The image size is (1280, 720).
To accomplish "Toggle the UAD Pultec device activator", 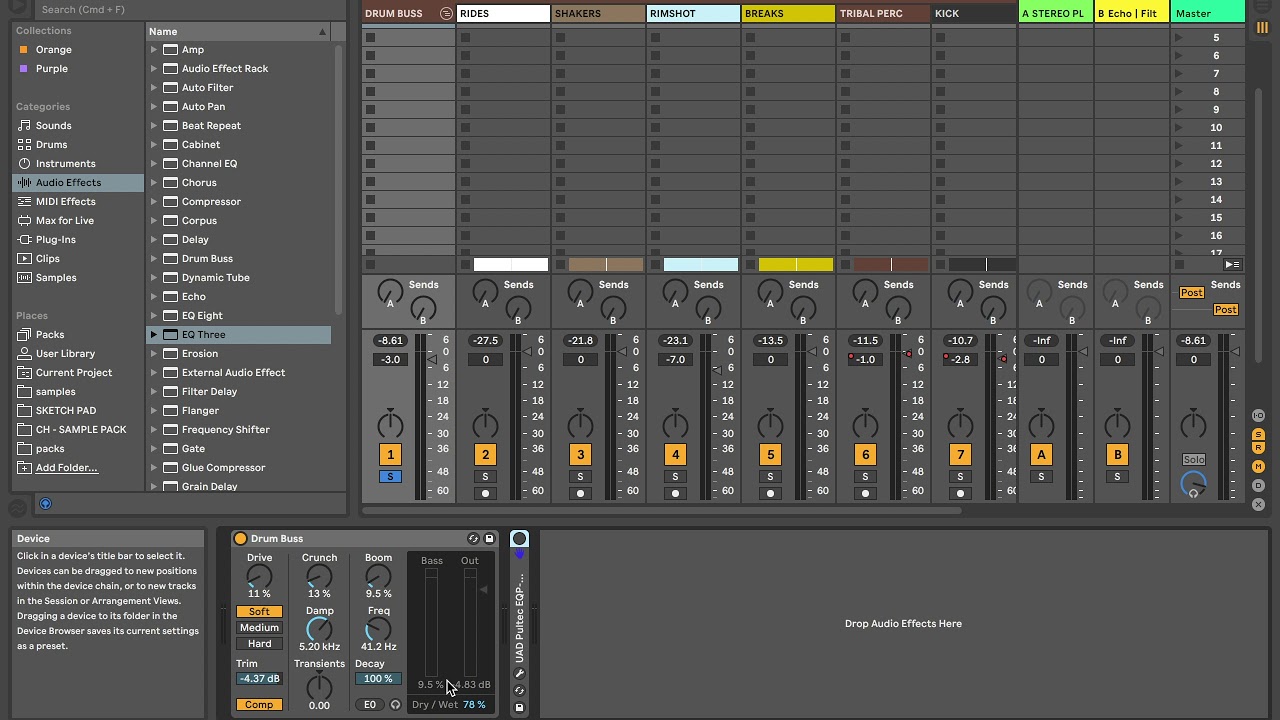I will point(519,539).
